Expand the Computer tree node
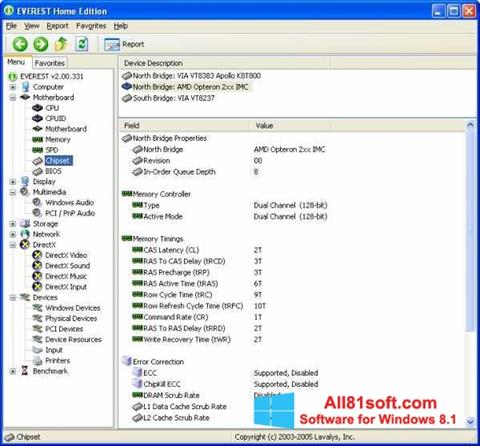480x446 pixels. [13, 87]
